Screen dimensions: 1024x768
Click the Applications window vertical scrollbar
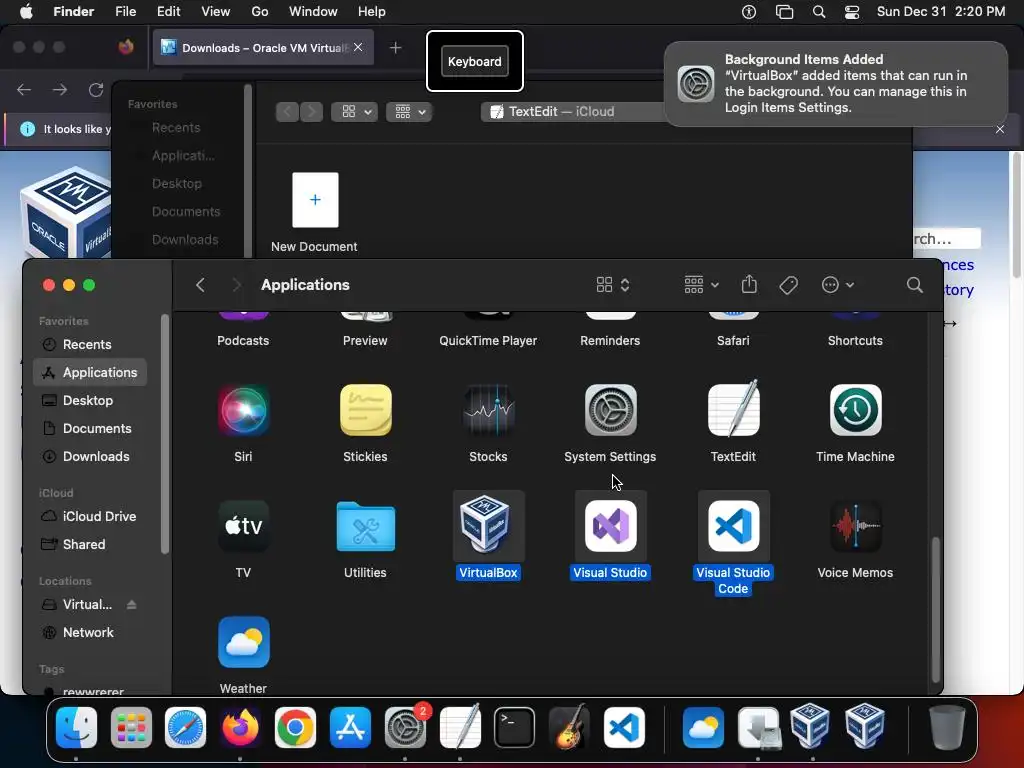pos(935,609)
